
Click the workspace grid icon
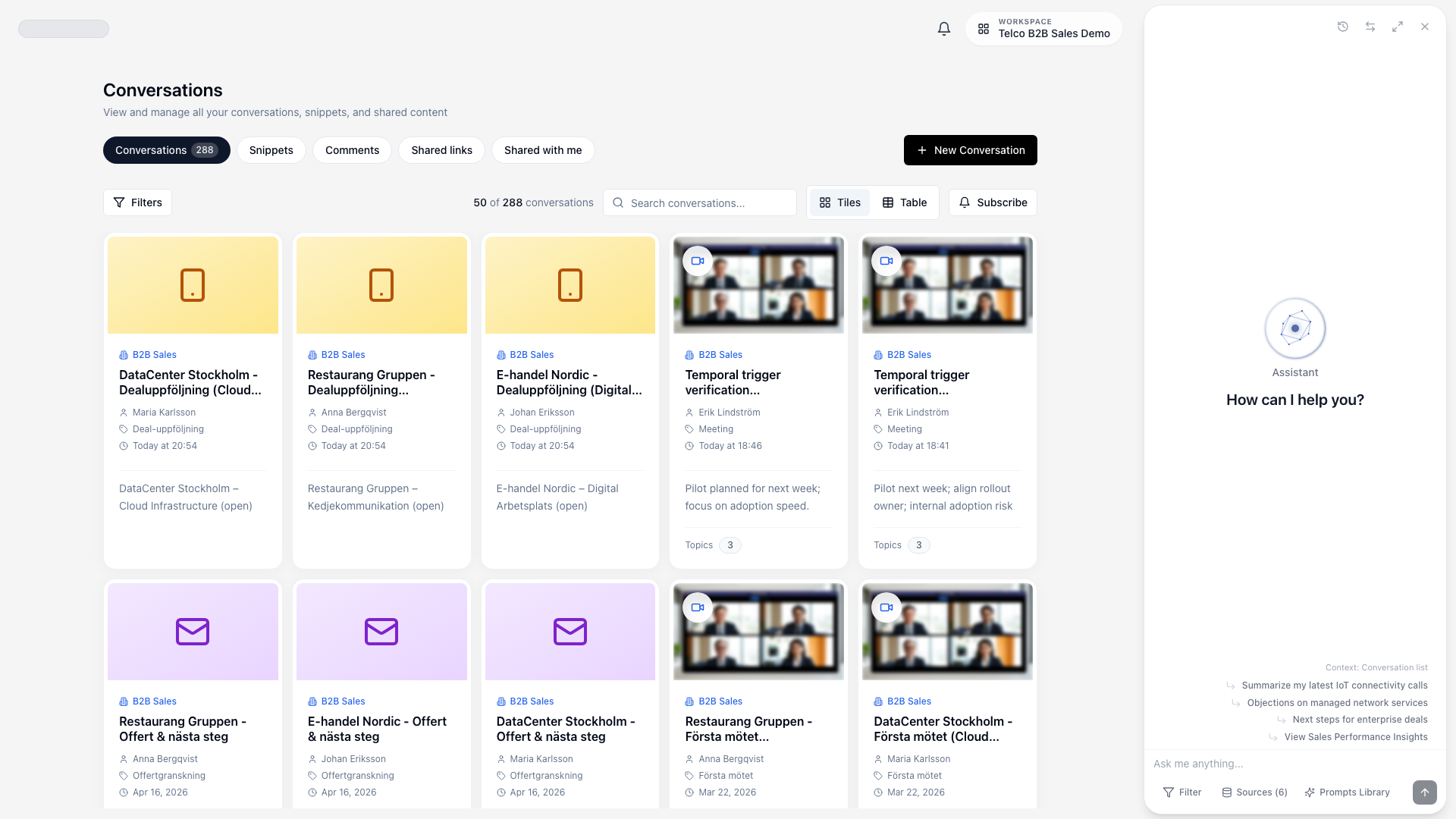pos(984,29)
